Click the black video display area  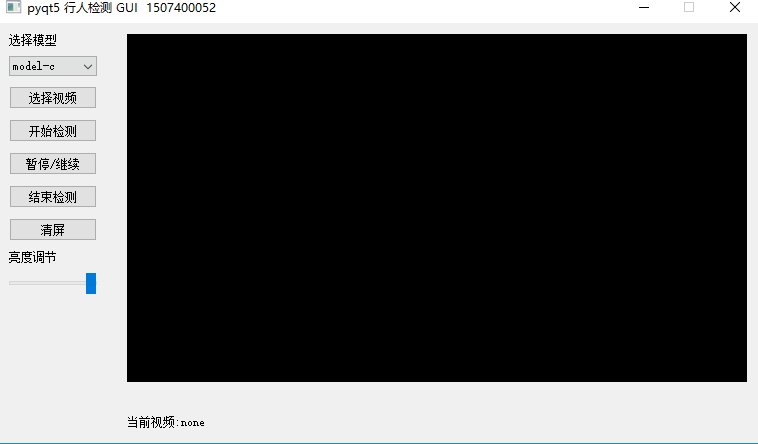437,207
